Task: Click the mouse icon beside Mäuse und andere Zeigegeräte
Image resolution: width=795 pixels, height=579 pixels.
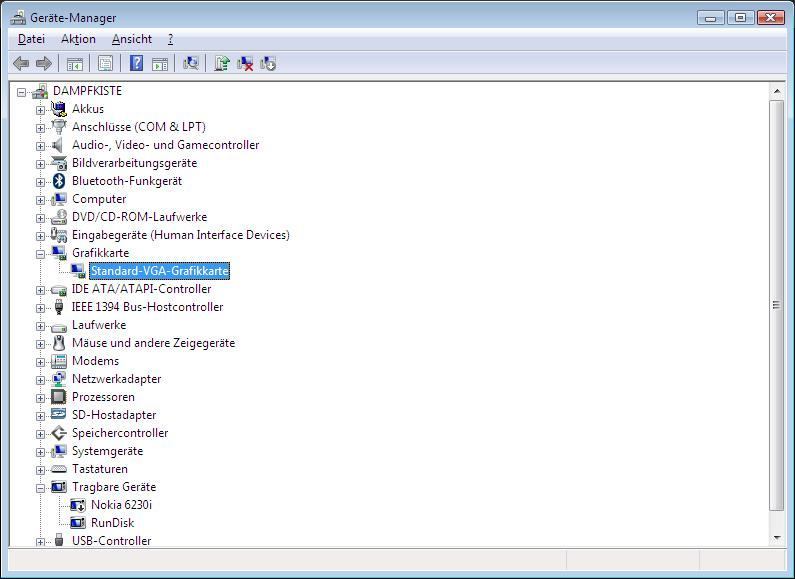Action: pos(59,343)
